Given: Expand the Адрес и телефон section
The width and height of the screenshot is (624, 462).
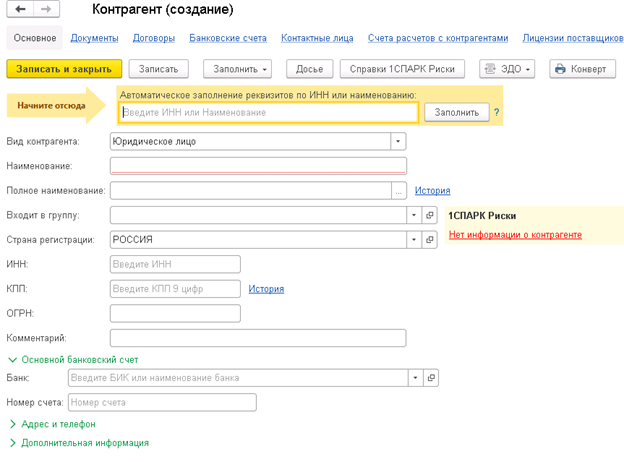Looking at the screenshot, I should click(x=53, y=424).
